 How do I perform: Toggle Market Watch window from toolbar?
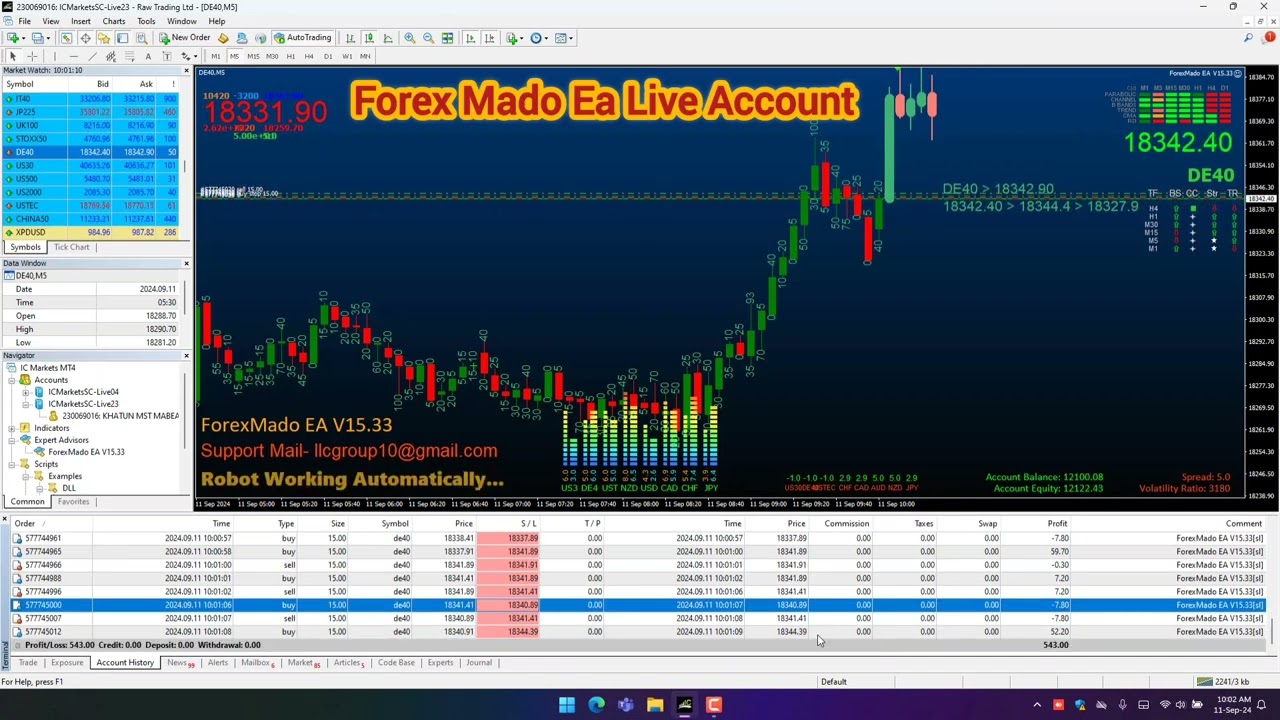(x=66, y=38)
